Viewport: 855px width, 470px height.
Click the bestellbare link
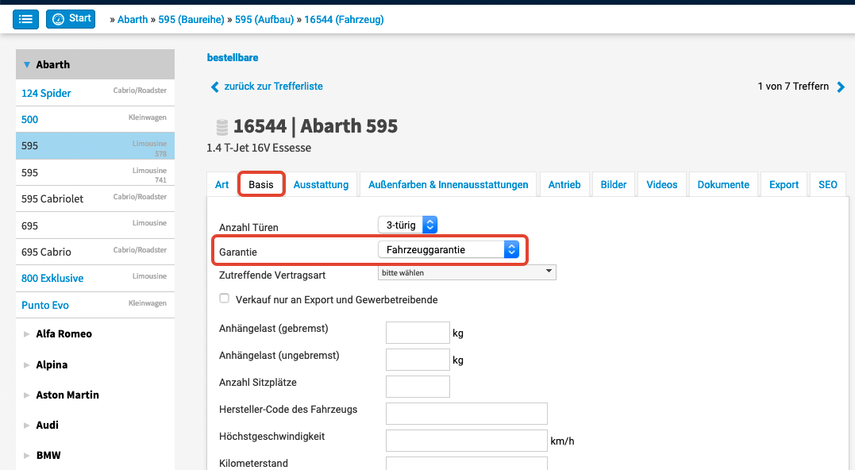tap(232, 57)
